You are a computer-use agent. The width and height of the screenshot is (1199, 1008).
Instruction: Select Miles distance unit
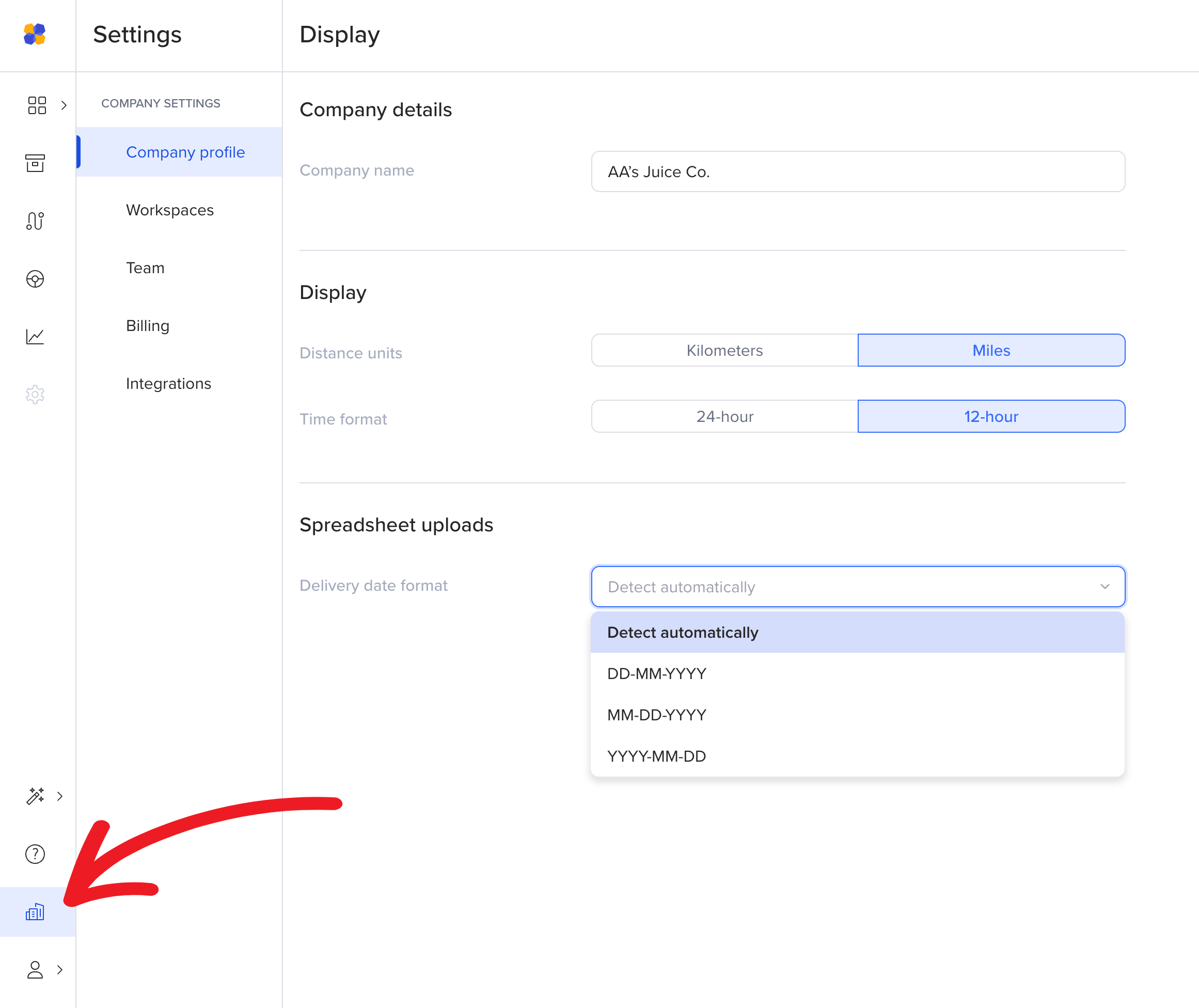[991, 350]
